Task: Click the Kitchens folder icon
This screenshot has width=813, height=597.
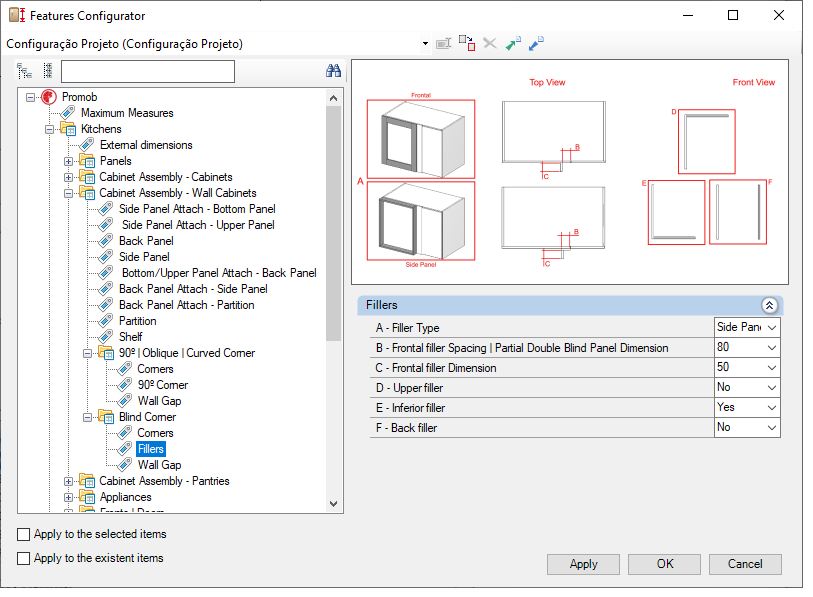Action: (68, 129)
